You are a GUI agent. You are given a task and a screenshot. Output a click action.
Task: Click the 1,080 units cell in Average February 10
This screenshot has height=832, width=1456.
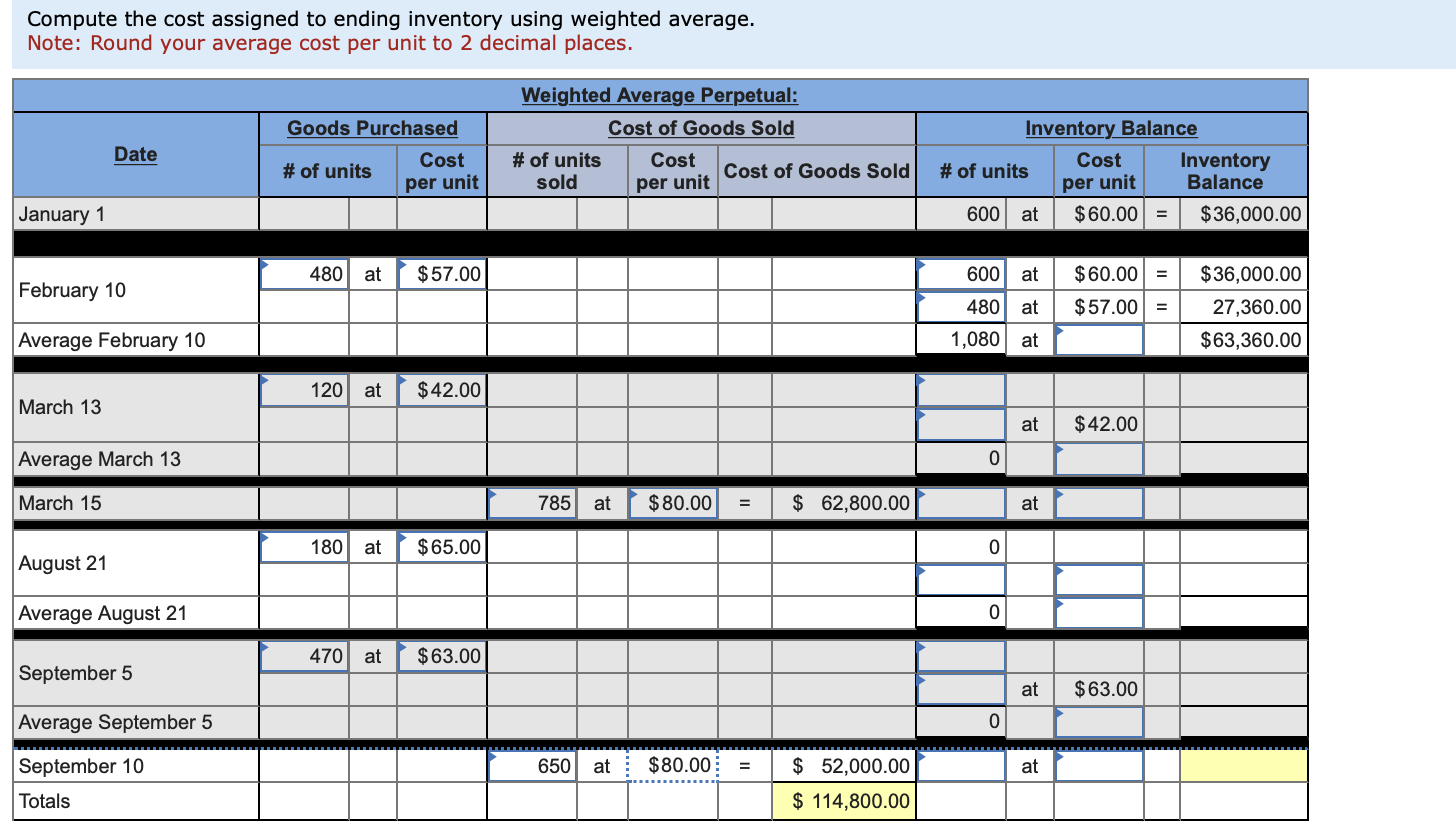tap(961, 340)
